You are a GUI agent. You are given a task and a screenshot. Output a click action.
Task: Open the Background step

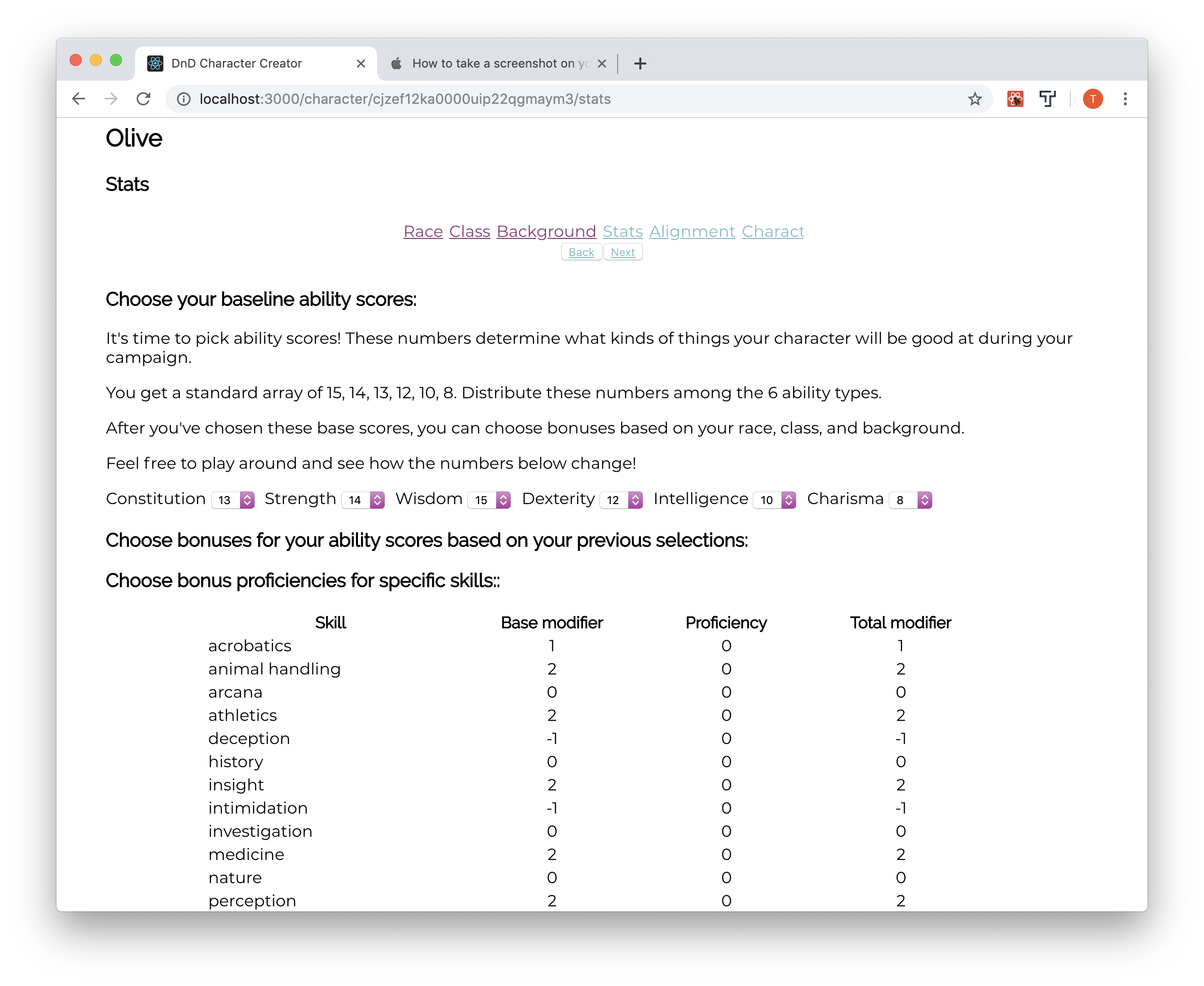pos(546,231)
